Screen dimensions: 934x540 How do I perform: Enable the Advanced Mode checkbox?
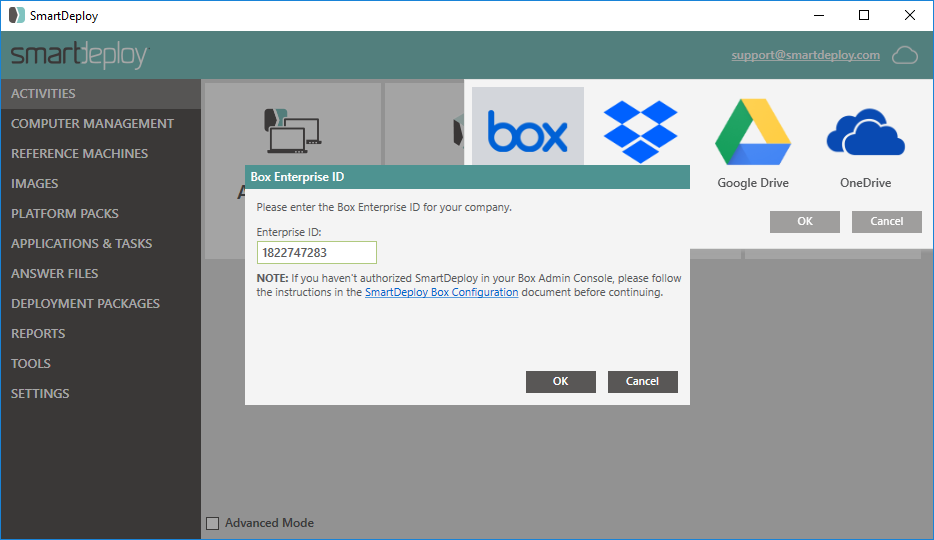point(213,523)
